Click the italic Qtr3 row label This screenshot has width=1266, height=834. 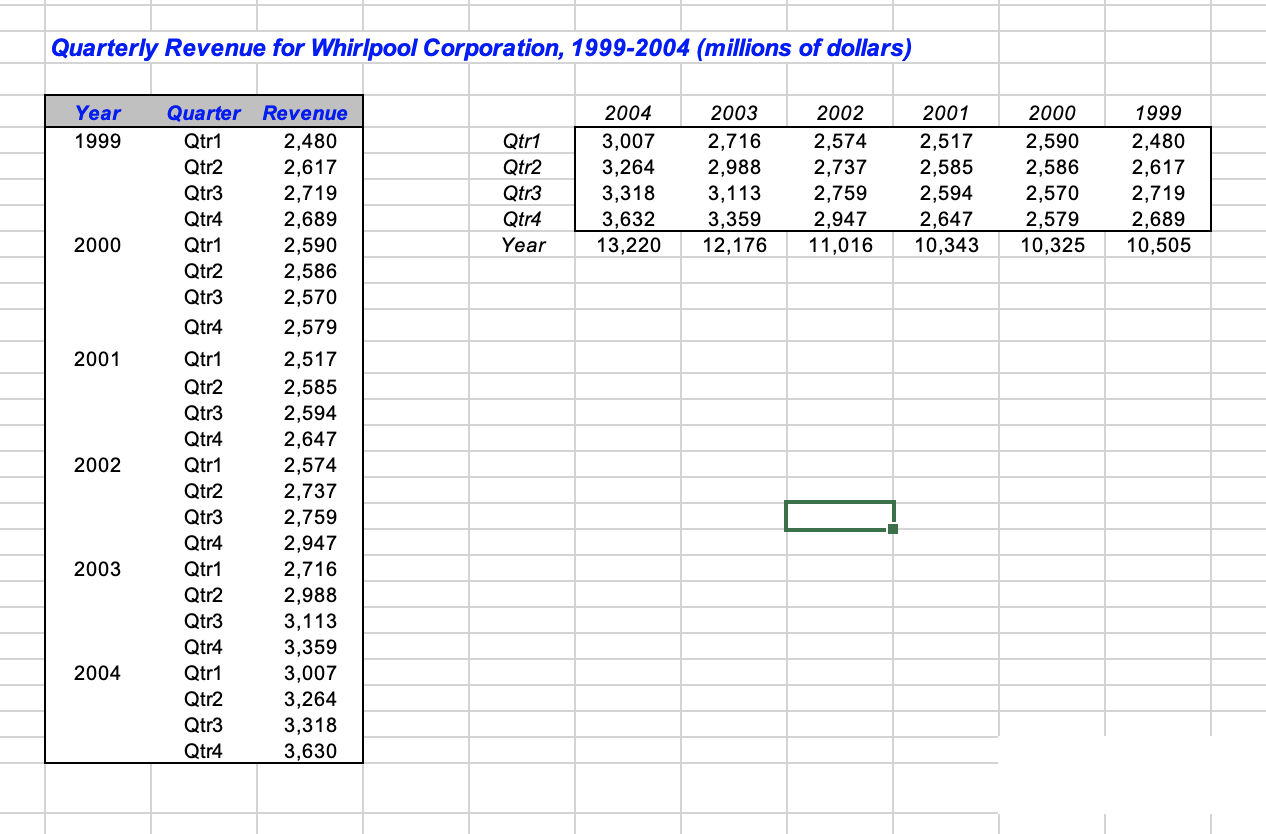tap(524, 193)
